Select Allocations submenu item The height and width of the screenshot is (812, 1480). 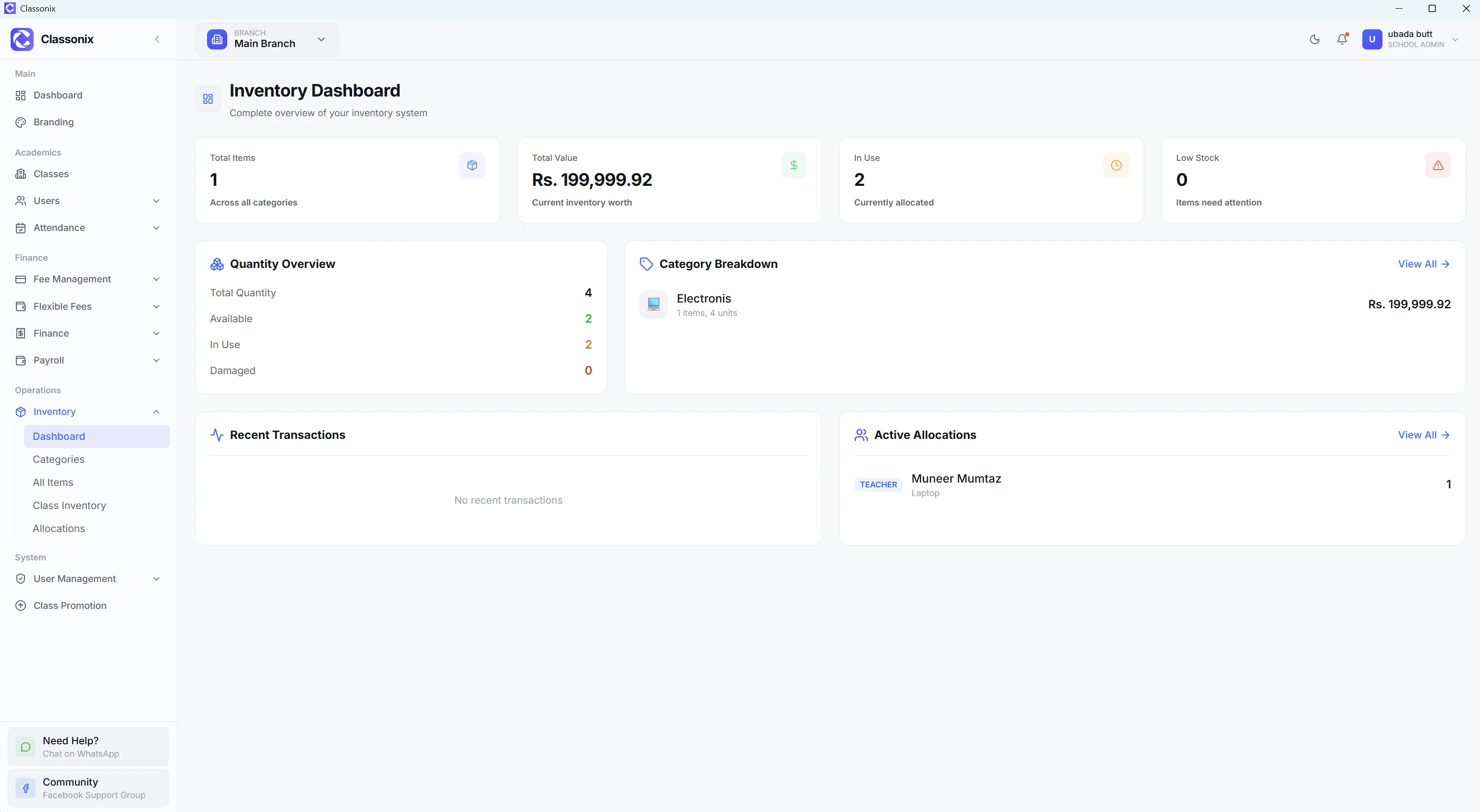(97, 528)
